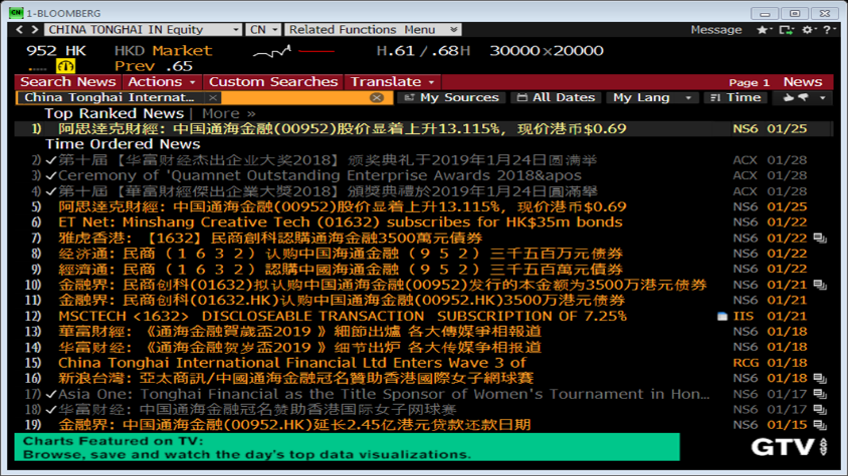This screenshot has height=476, width=848.
Task: Open the CHINA TONGHAI IN Equity security dropdown
Action: point(142,30)
